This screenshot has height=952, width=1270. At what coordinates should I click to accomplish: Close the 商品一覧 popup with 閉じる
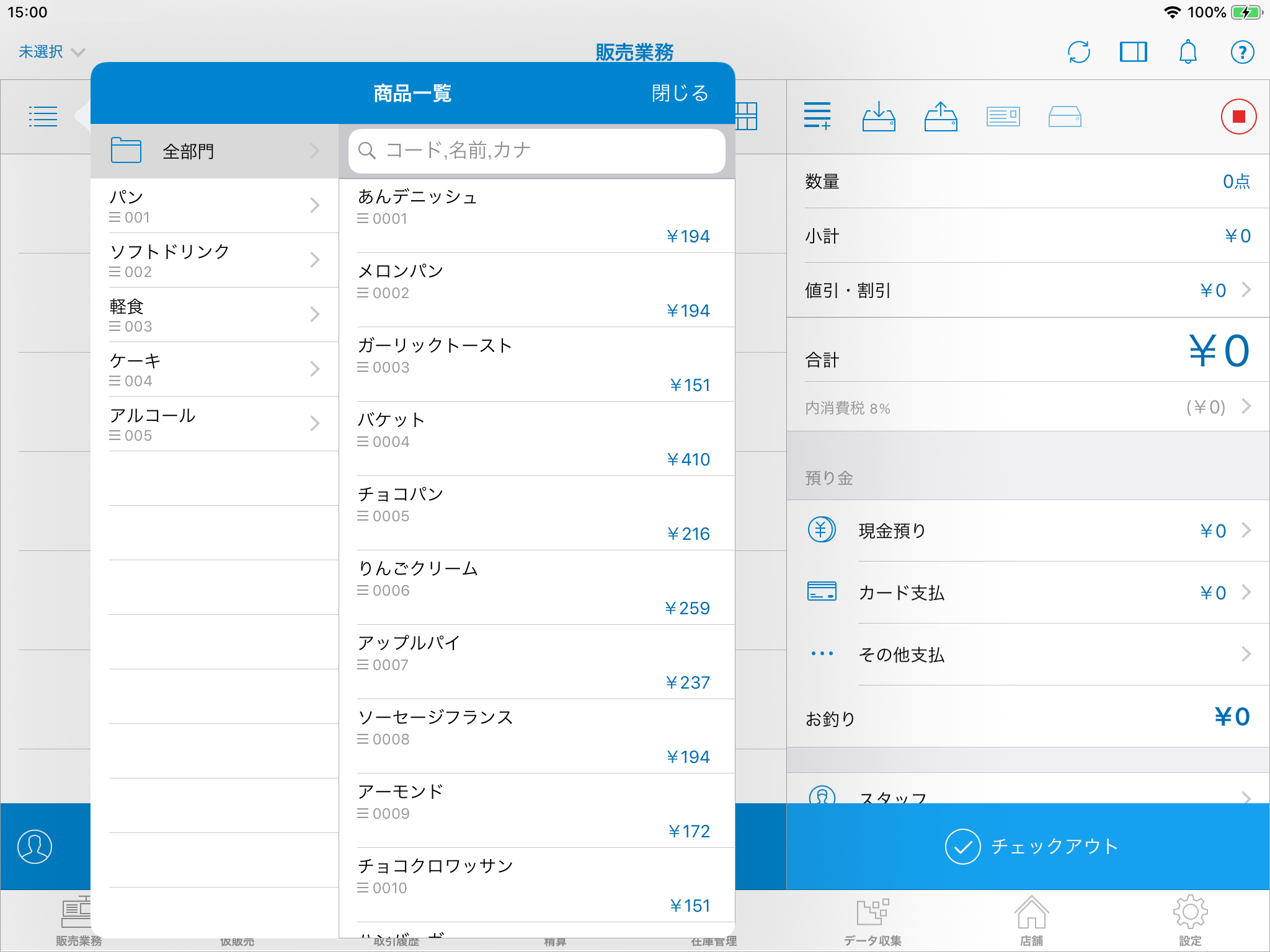pyautogui.click(x=680, y=93)
